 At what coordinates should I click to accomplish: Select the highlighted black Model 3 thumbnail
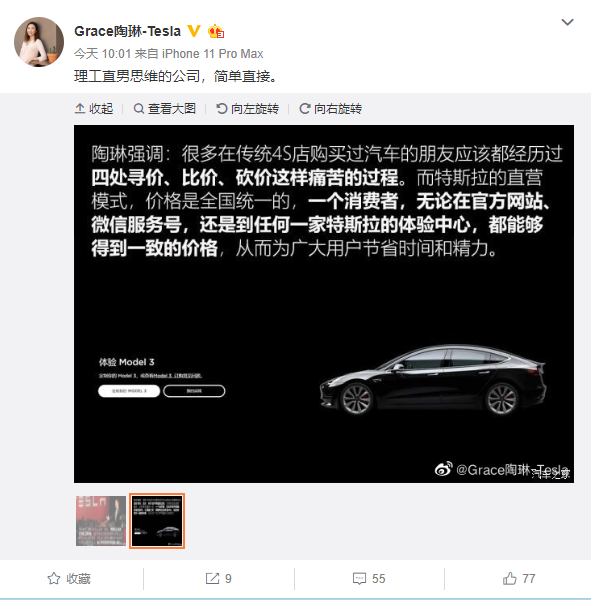coord(157,521)
